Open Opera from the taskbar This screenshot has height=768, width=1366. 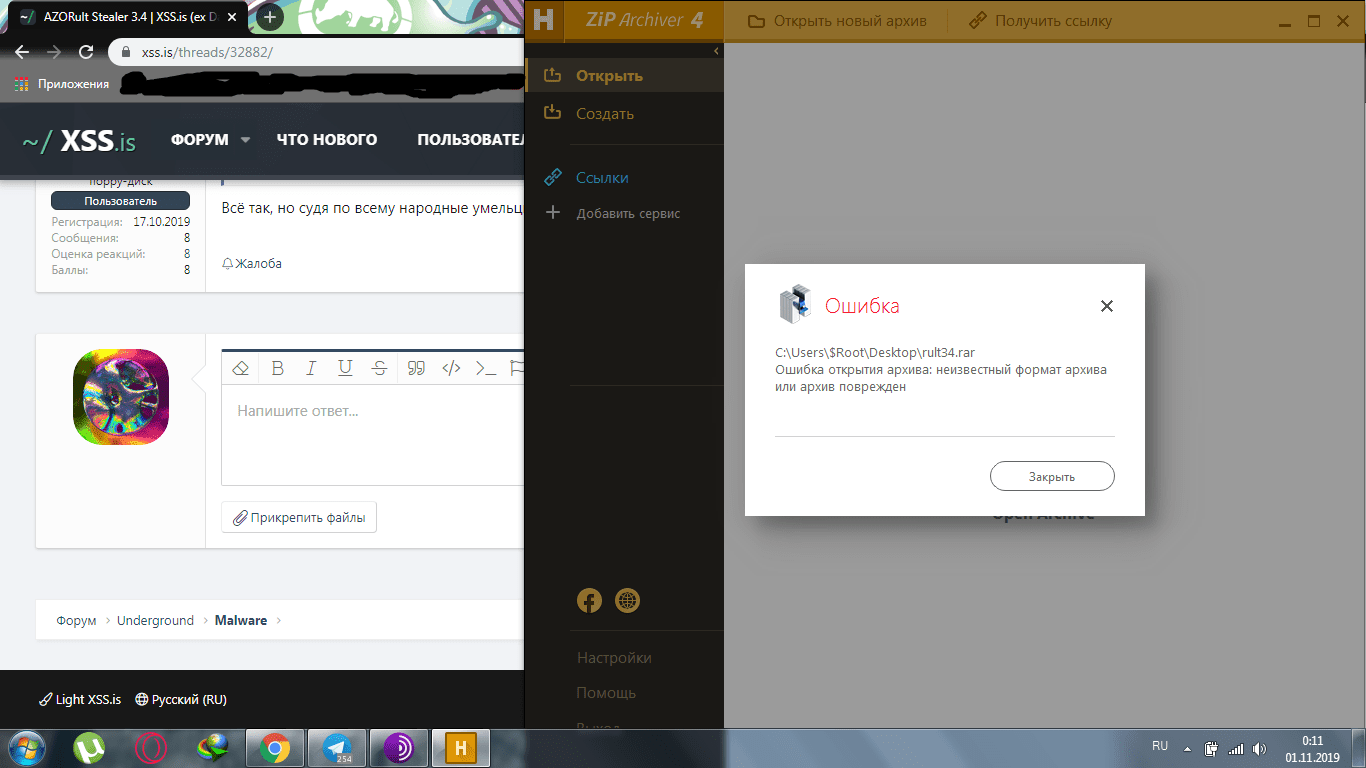coord(152,747)
